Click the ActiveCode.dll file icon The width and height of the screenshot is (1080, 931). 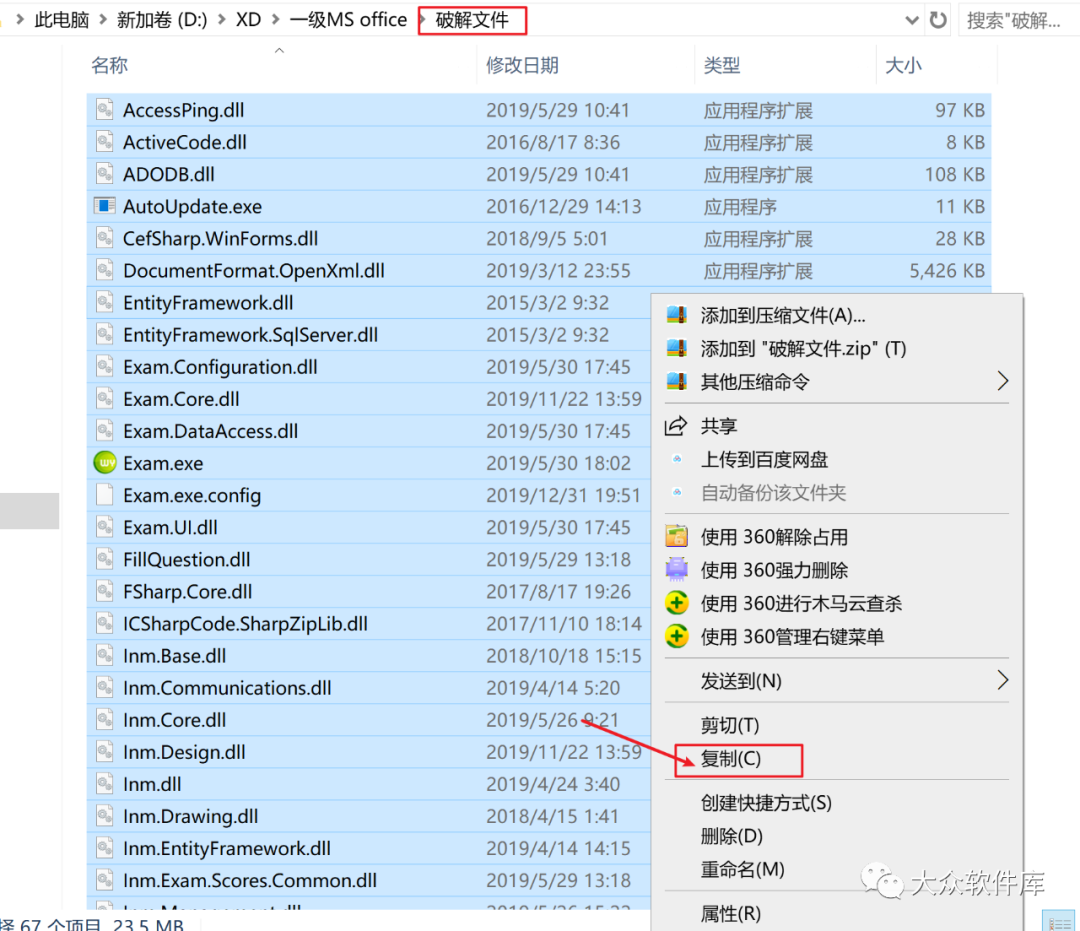(x=104, y=142)
